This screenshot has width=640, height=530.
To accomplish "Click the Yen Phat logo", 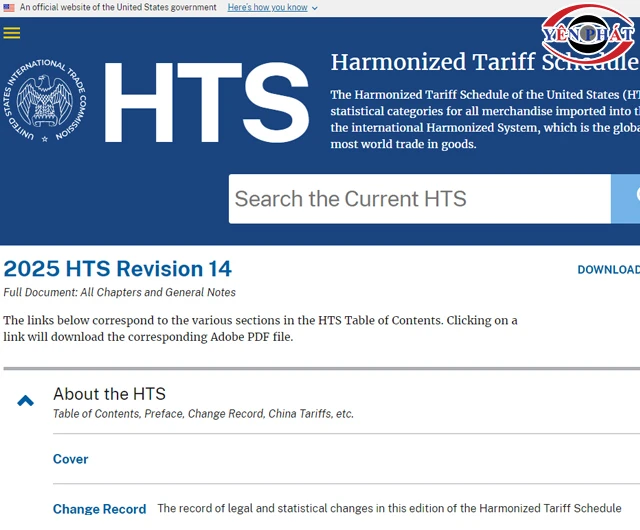I will (x=587, y=34).
